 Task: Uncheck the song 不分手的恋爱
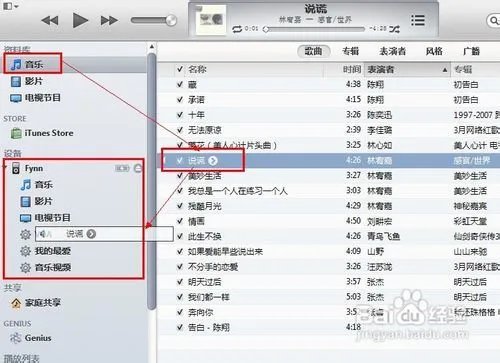[x=180, y=267]
